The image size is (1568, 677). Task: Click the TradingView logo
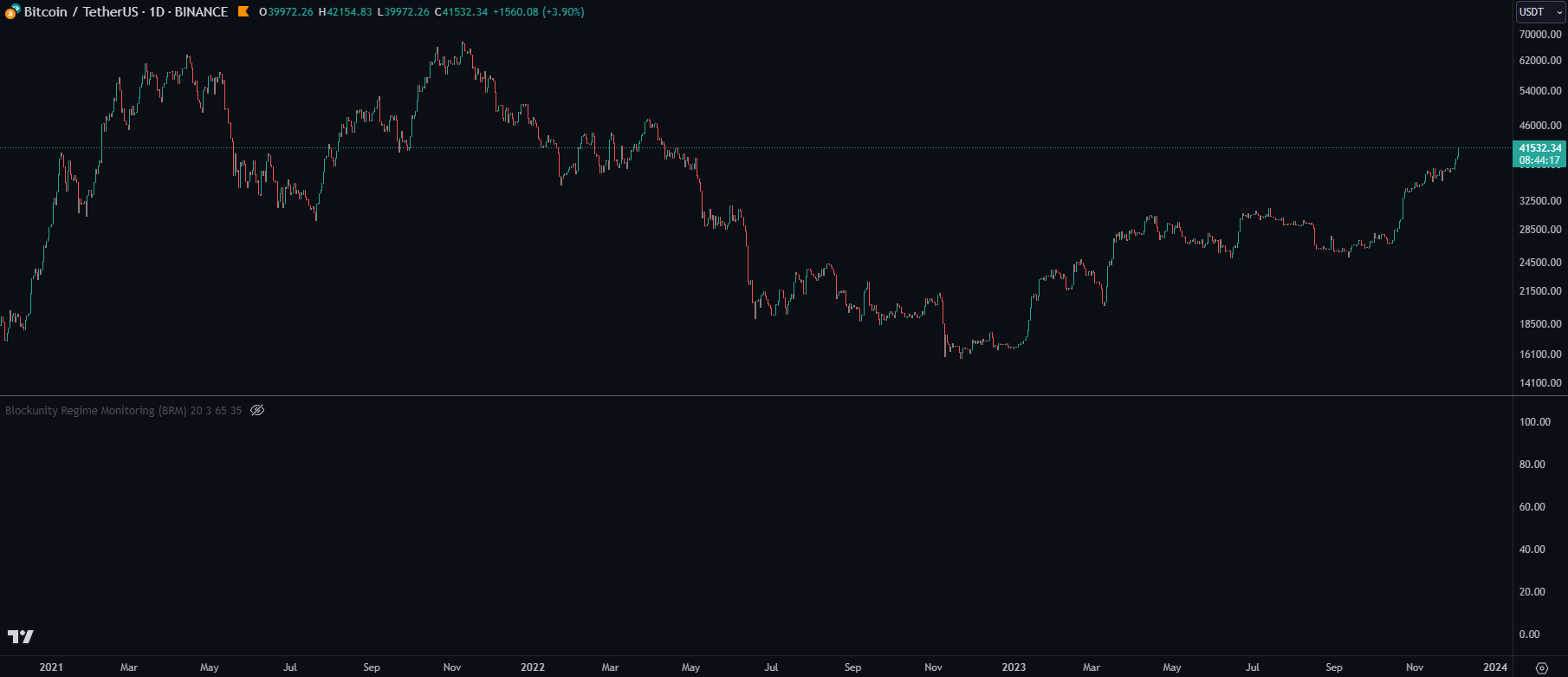21,636
